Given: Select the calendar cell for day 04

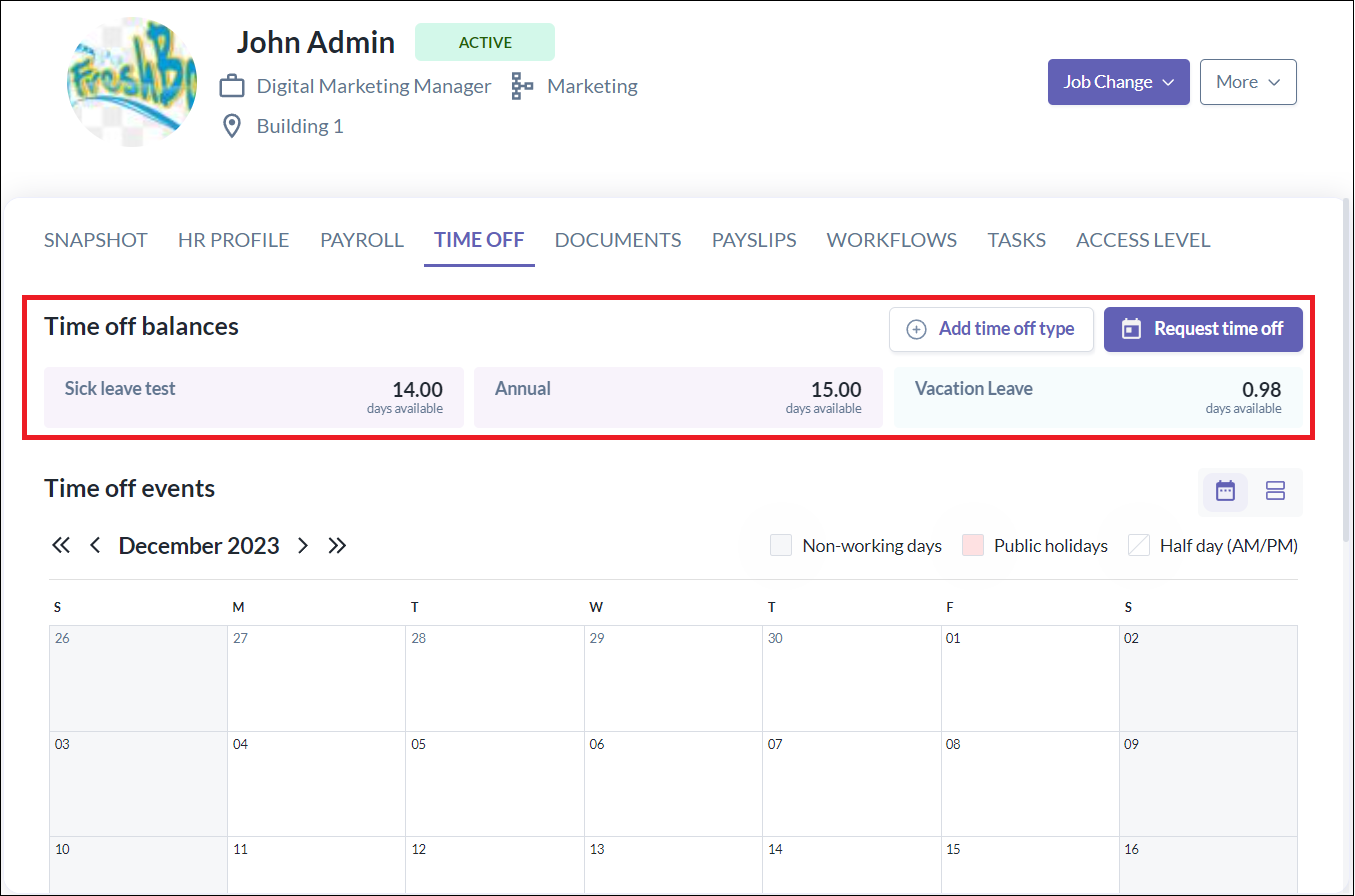Looking at the screenshot, I should click(316, 784).
